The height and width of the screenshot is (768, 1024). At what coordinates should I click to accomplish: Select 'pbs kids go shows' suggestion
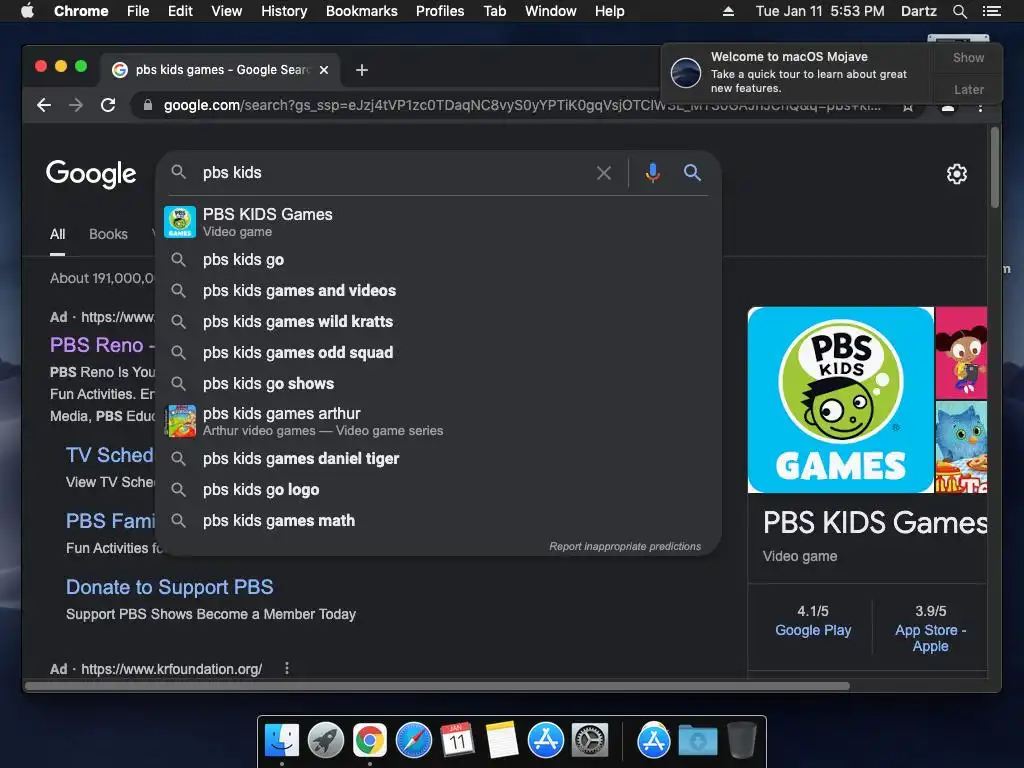click(x=438, y=383)
